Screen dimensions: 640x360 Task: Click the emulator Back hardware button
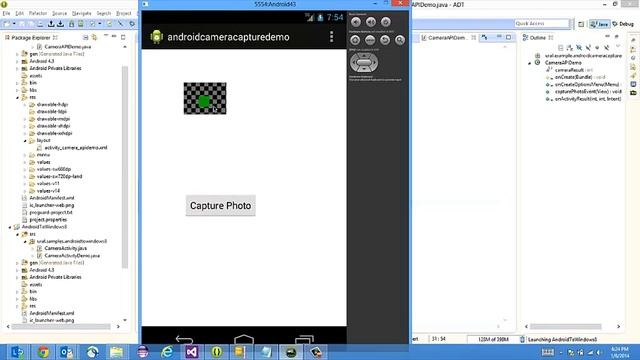[385, 40]
